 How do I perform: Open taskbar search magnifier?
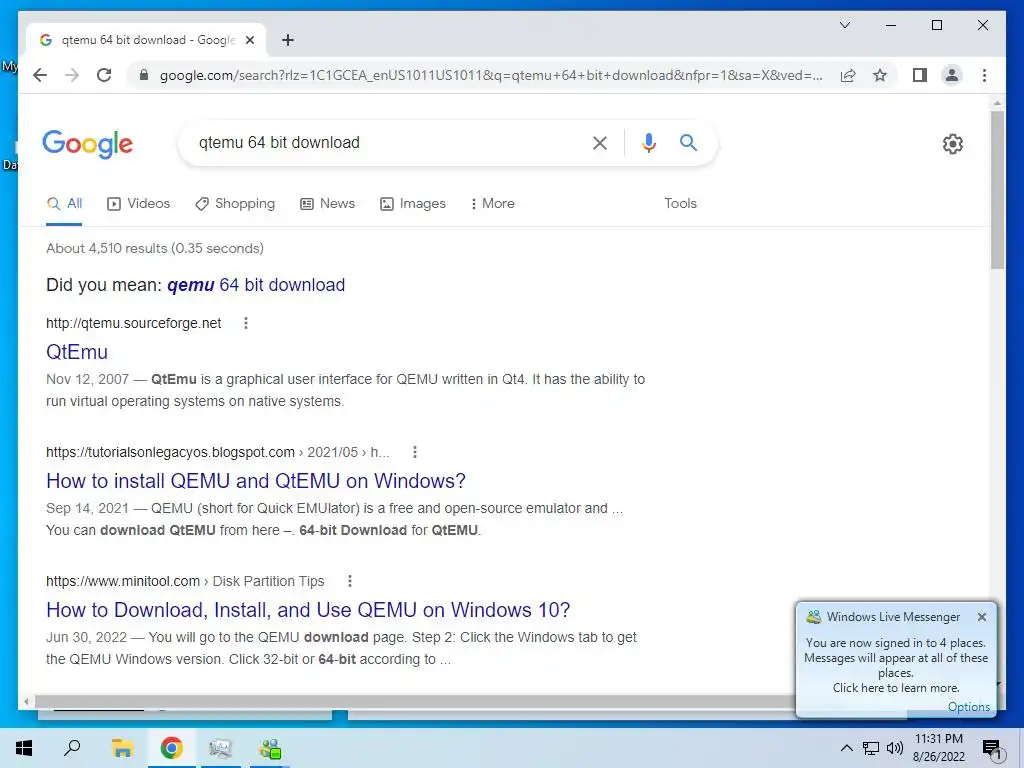72,748
